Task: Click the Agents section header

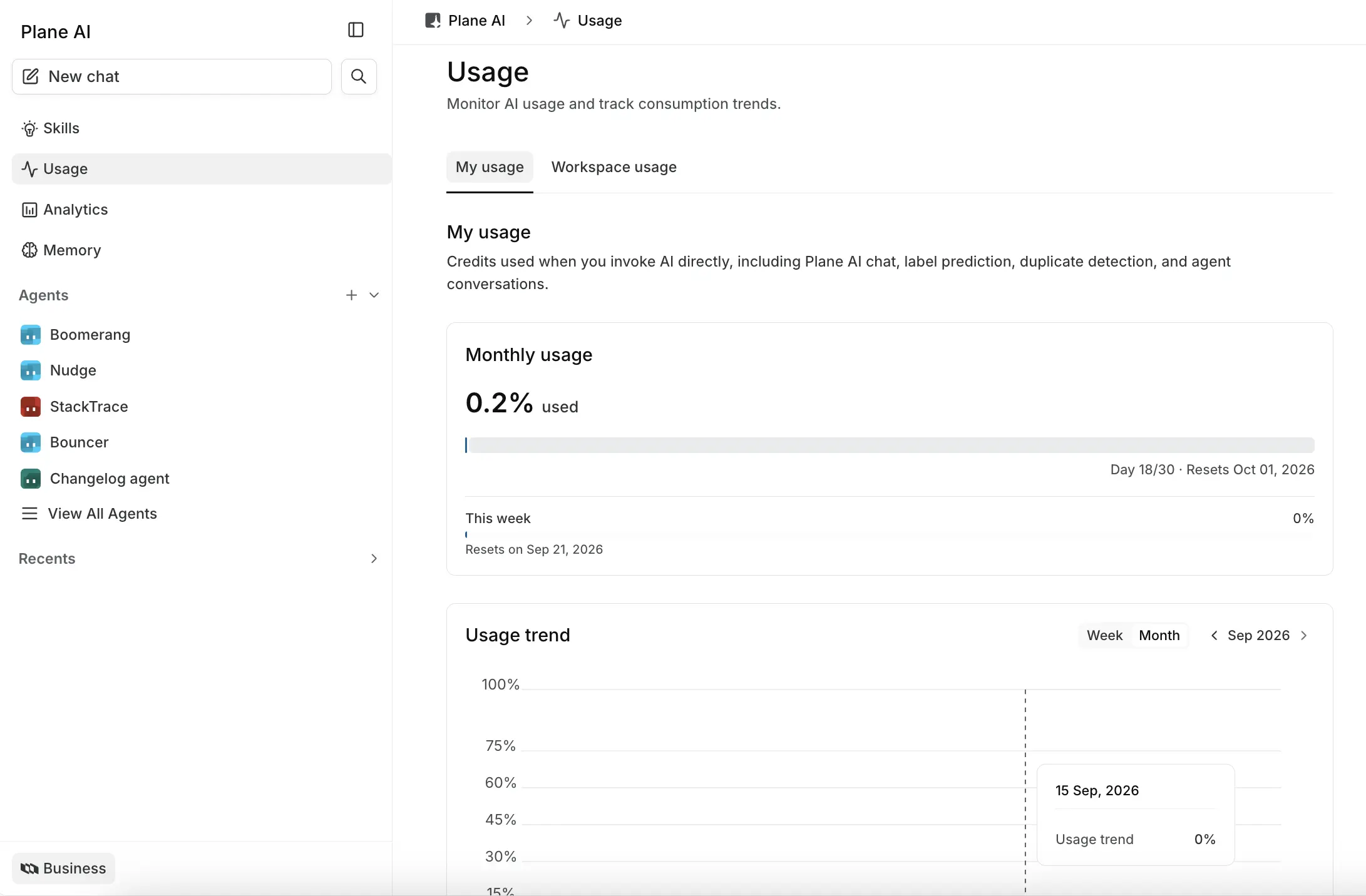Action: coord(43,295)
